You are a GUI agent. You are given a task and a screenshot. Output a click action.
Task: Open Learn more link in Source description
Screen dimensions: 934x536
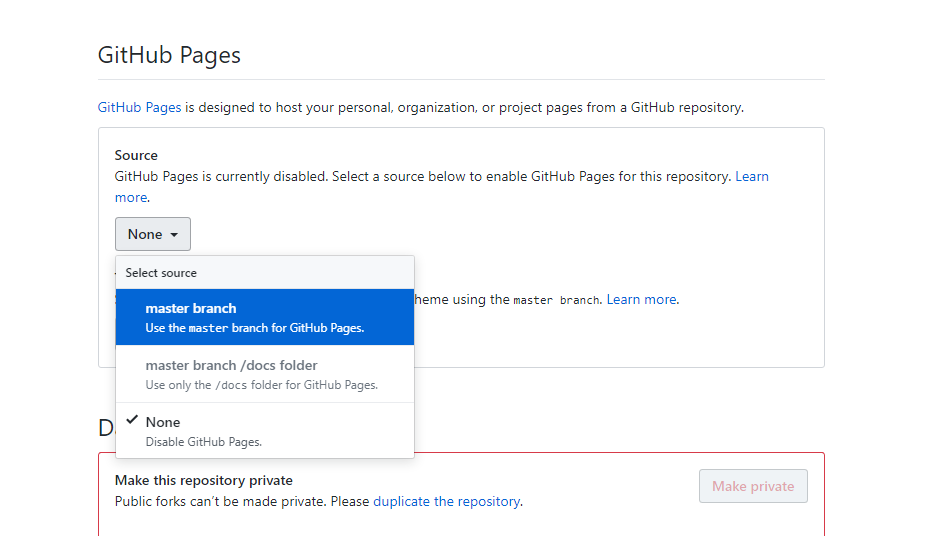pos(751,176)
